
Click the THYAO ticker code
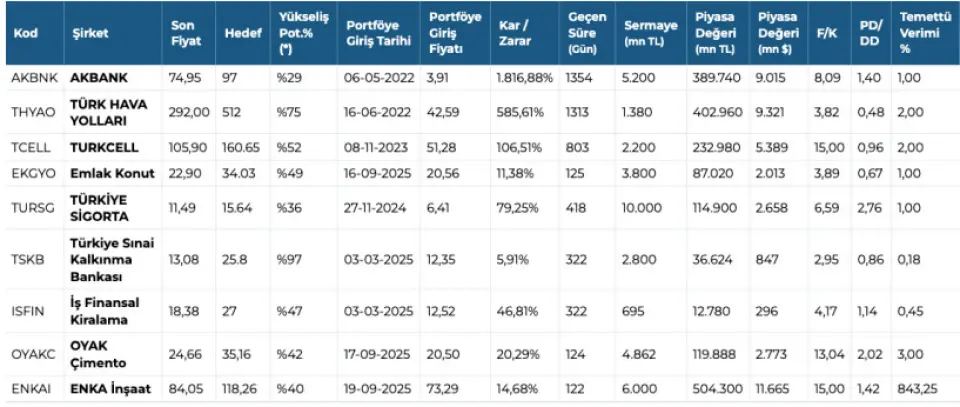pos(30,109)
